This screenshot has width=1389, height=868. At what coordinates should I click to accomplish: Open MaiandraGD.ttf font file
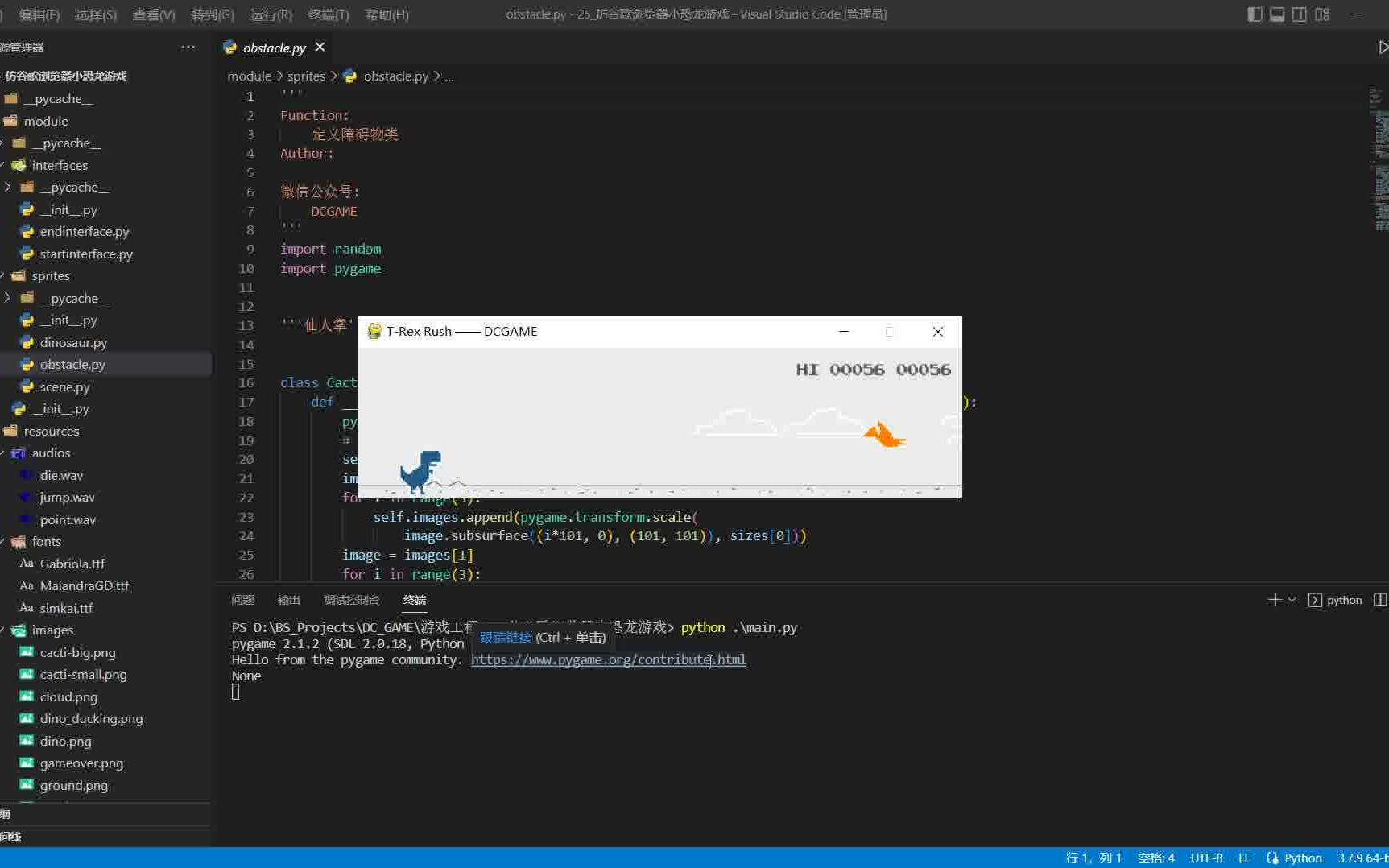85,585
